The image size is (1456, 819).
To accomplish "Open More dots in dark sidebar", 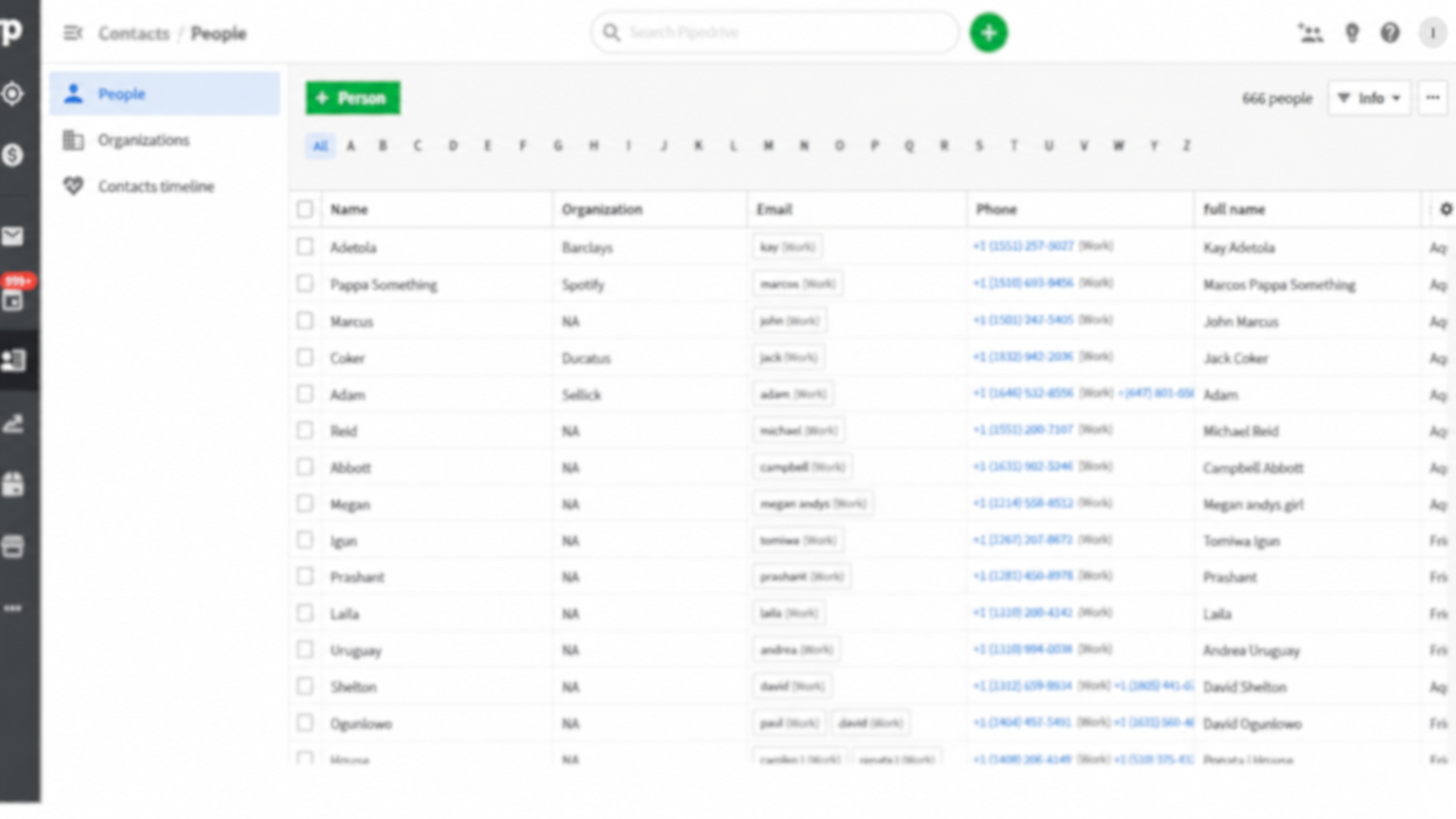I will pyautogui.click(x=13, y=608).
